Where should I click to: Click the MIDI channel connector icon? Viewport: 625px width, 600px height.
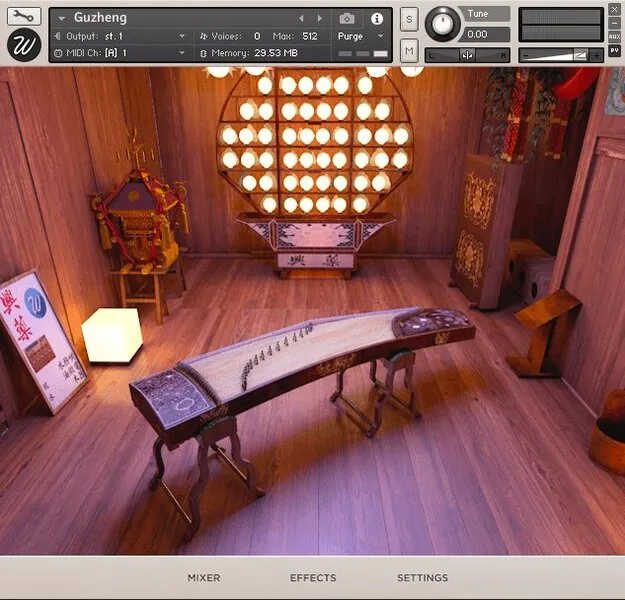point(58,53)
